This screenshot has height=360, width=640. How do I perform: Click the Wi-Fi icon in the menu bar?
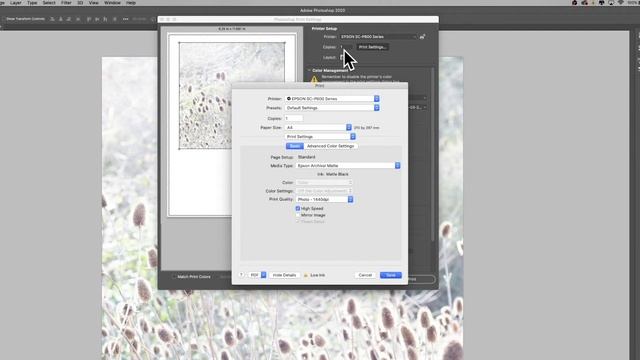621,3
